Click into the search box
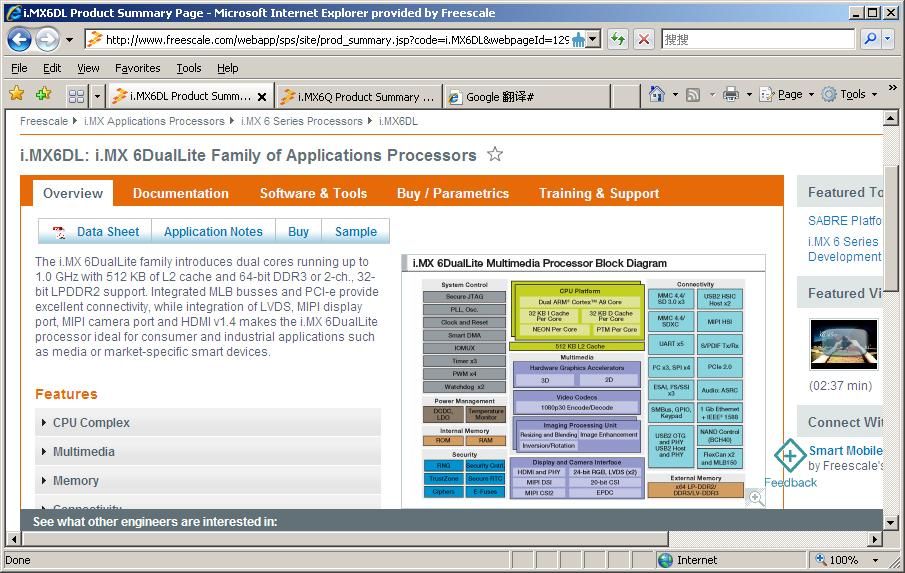Screen dimensions: 905x573 pyautogui.click(x=757, y=39)
